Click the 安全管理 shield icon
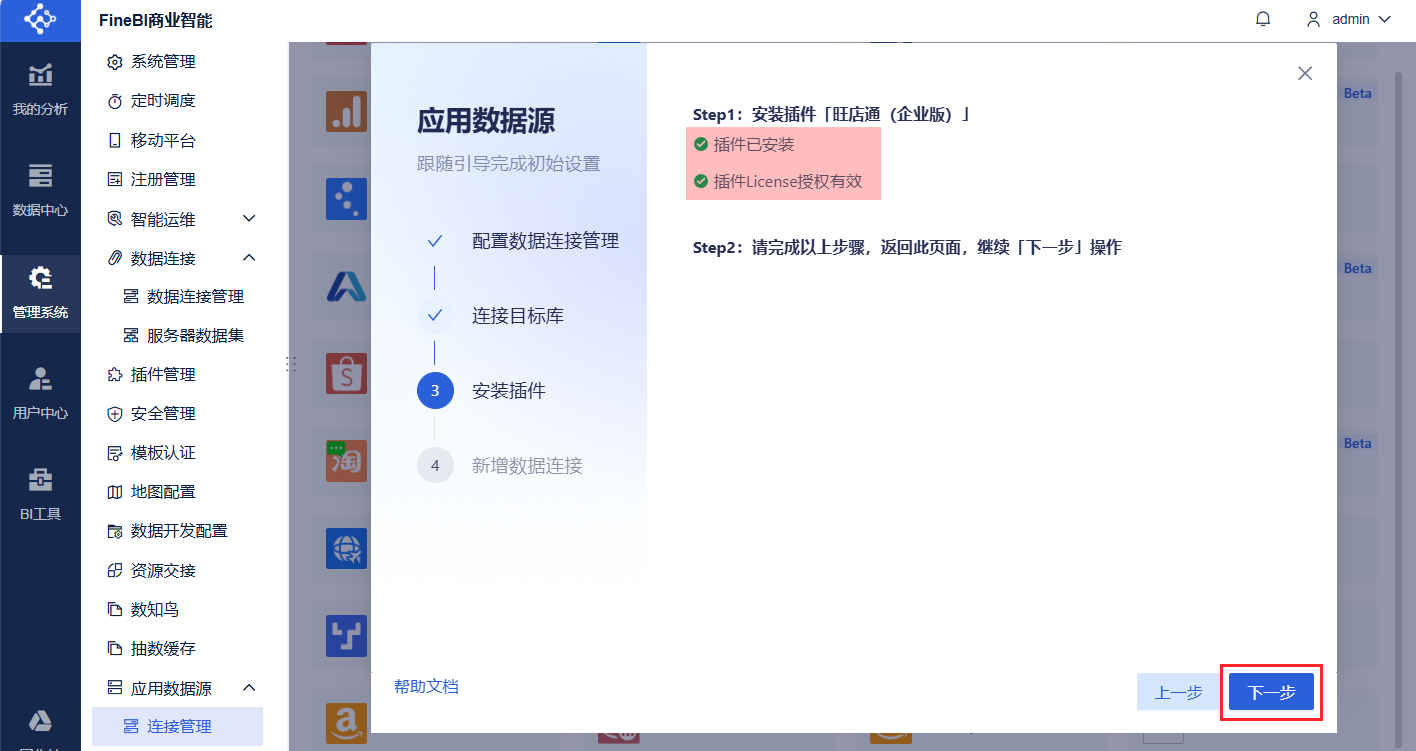The height and width of the screenshot is (751, 1416). [x=114, y=414]
